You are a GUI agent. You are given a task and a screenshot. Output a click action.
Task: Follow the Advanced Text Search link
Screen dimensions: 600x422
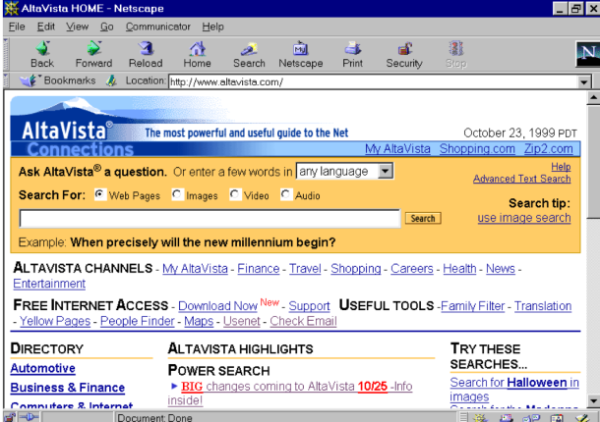pyautogui.click(x=522, y=179)
